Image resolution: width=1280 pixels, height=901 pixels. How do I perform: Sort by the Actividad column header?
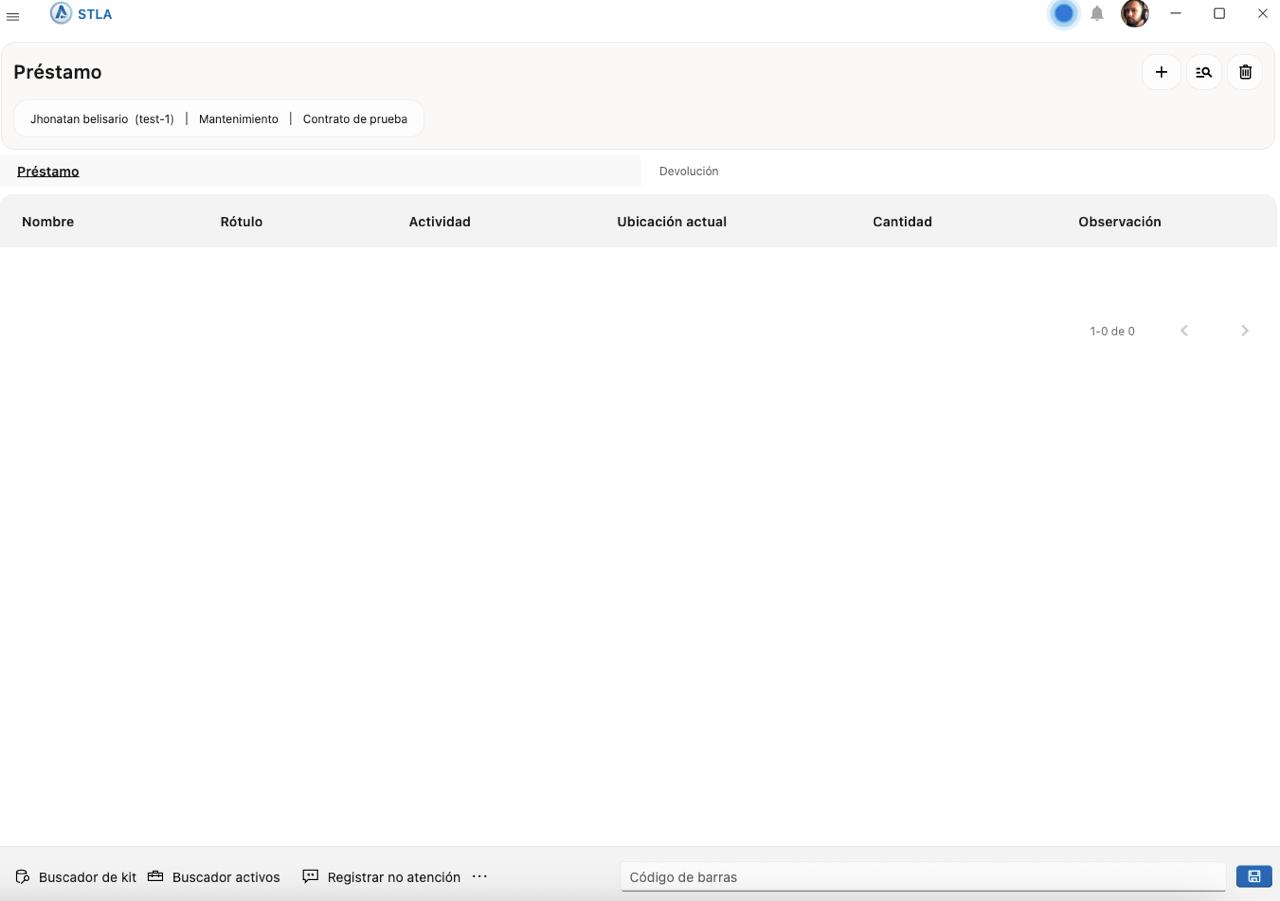click(x=439, y=222)
